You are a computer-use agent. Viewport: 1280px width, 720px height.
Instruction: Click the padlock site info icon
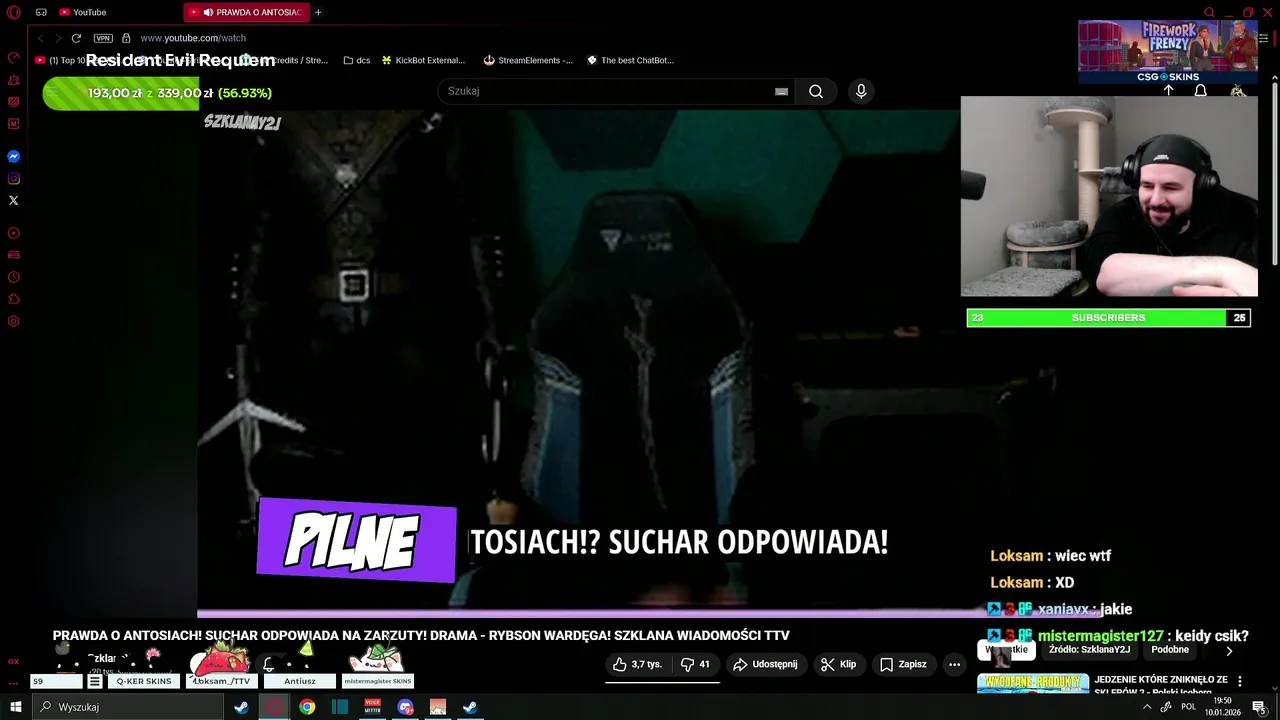[126, 38]
